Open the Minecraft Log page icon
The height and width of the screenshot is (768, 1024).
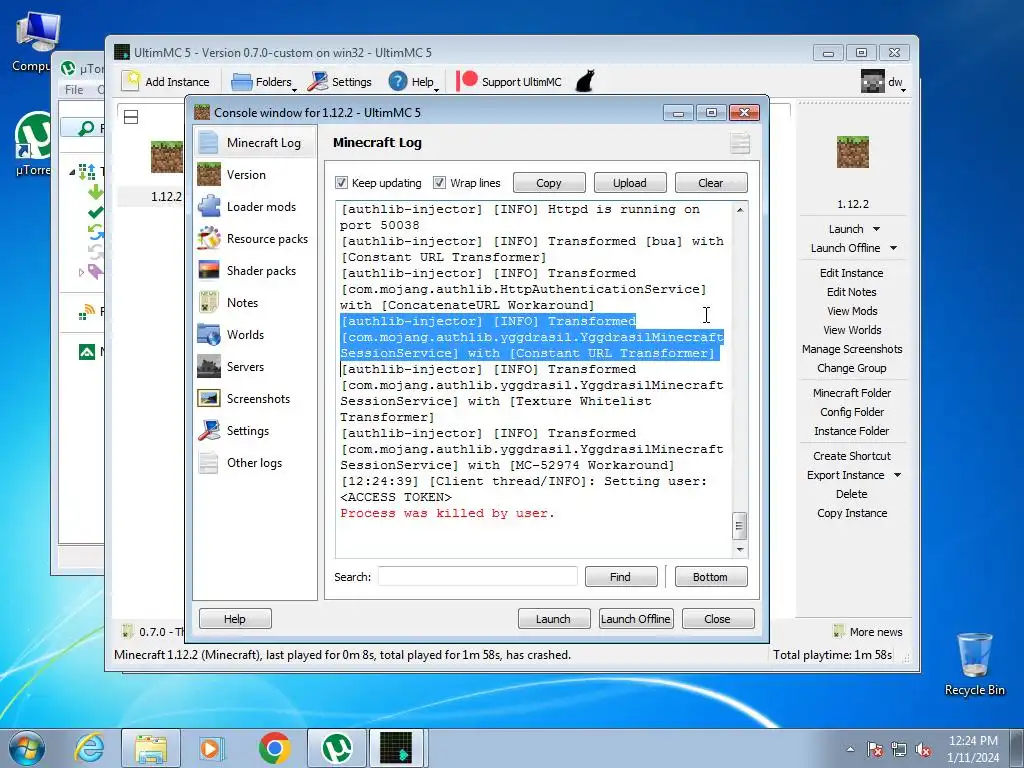pyautogui.click(x=208, y=142)
